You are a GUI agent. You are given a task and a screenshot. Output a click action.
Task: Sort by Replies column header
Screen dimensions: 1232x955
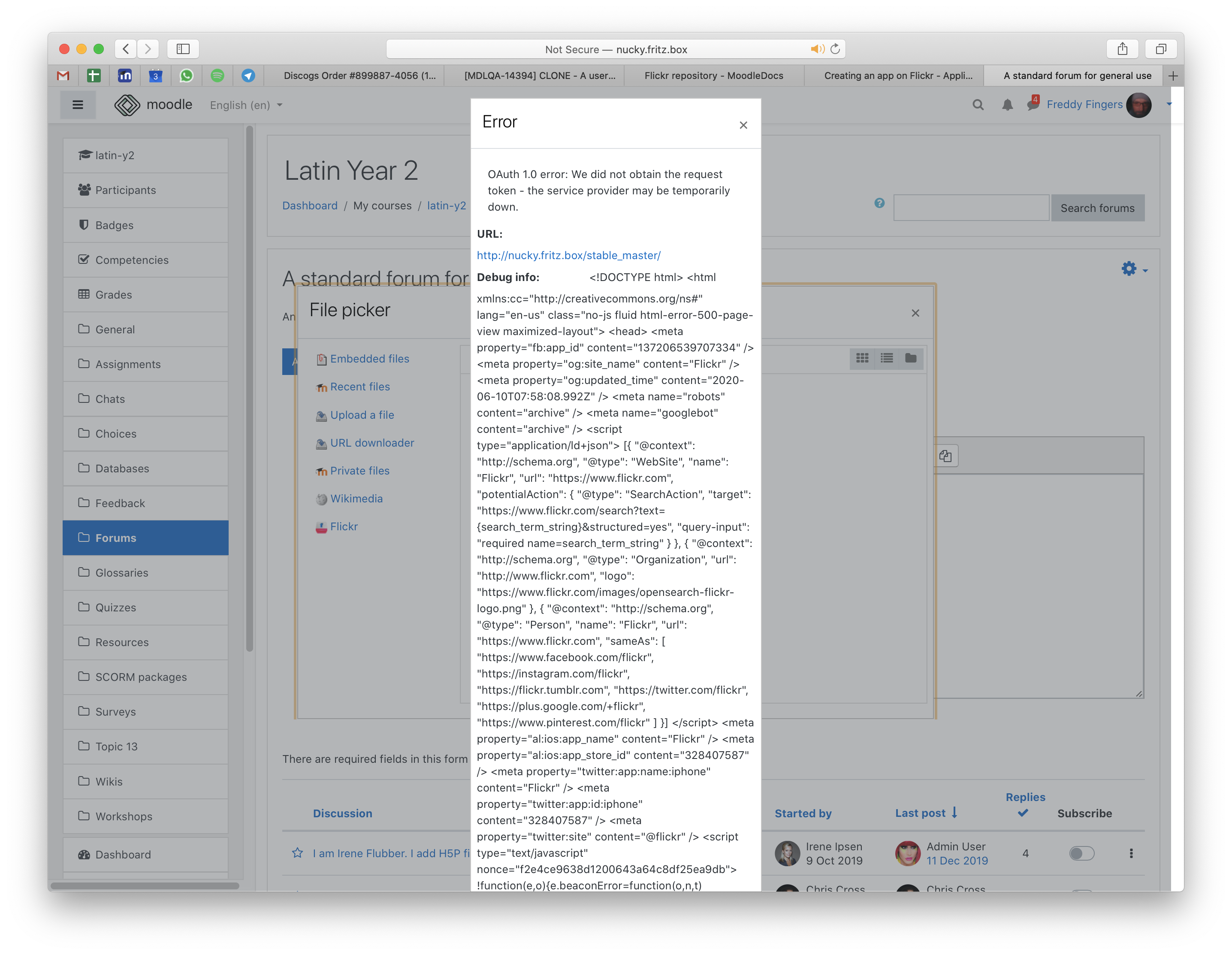point(1025,797)
